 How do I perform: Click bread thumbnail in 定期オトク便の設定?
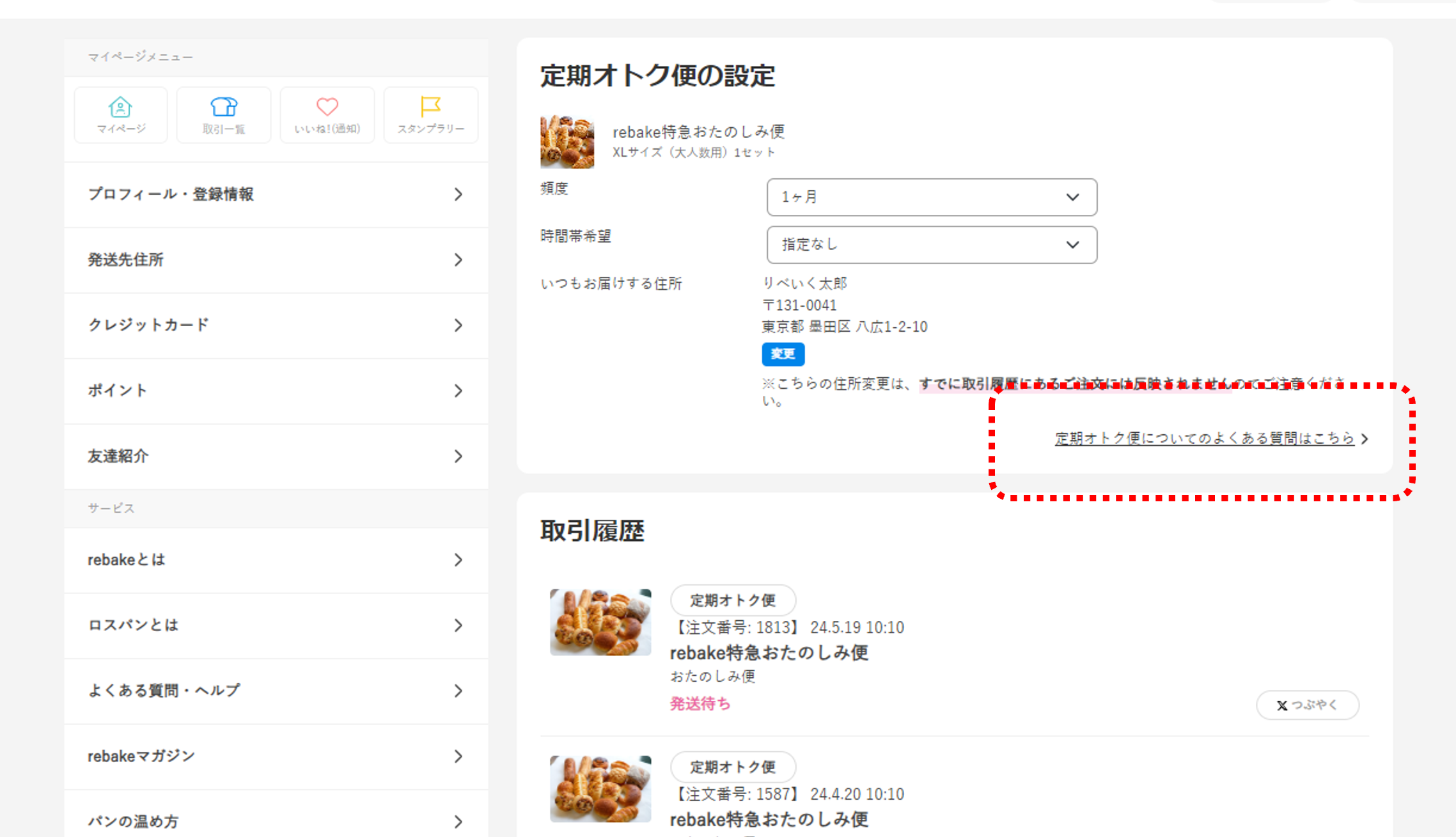[x=567, y=141]
